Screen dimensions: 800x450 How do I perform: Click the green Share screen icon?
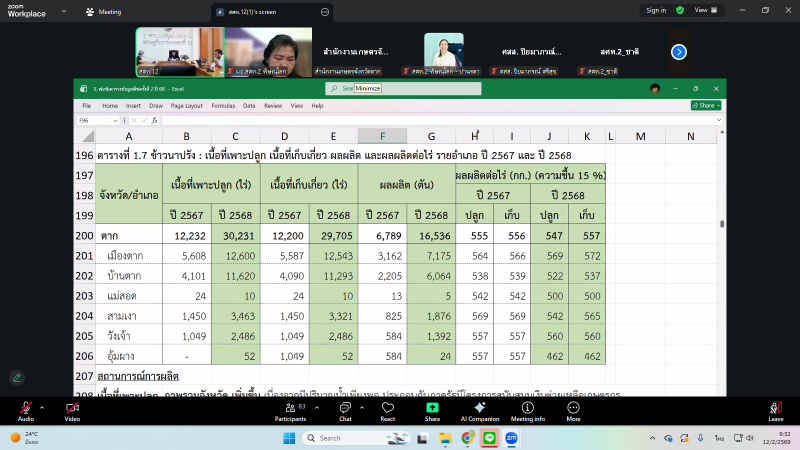pos(432,408)
